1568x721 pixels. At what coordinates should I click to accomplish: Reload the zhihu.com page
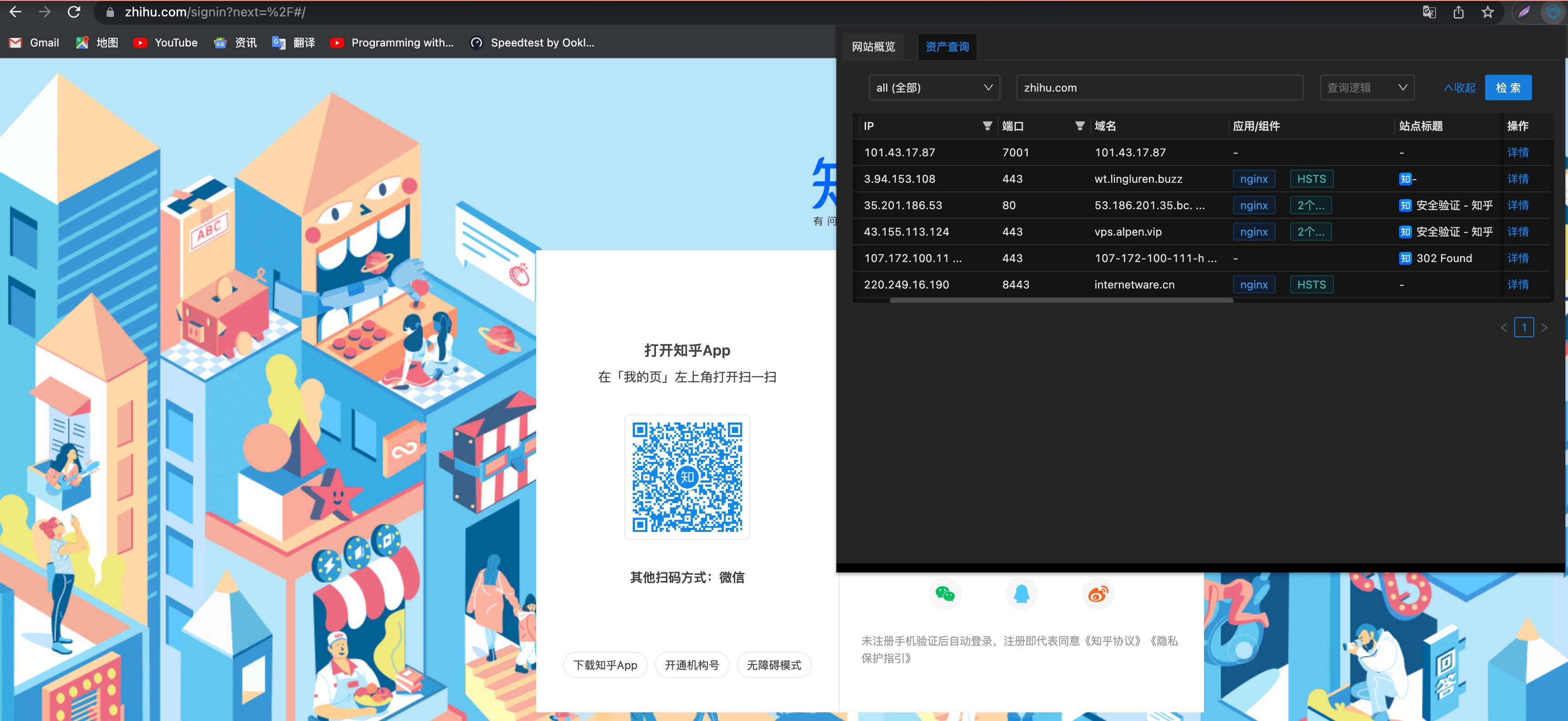point(74,11)
